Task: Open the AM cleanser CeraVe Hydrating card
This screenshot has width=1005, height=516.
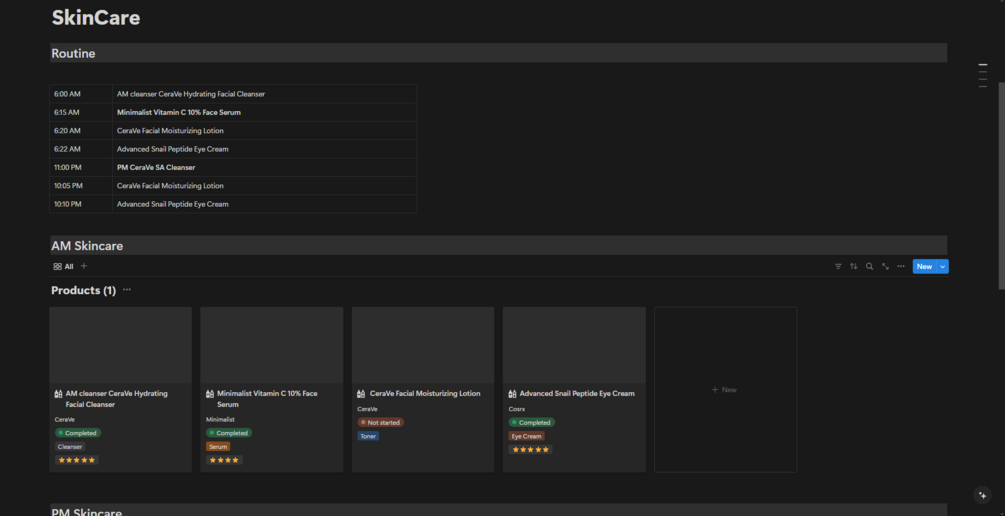Action: [120, 390]
